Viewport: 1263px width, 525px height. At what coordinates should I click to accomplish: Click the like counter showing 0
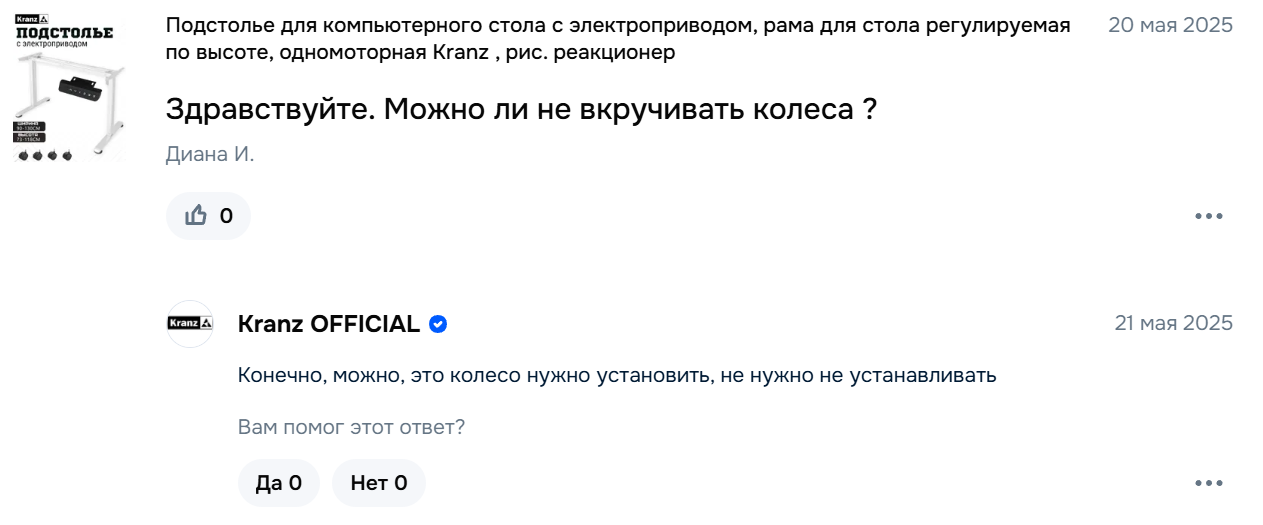click(x=226, y=216)
